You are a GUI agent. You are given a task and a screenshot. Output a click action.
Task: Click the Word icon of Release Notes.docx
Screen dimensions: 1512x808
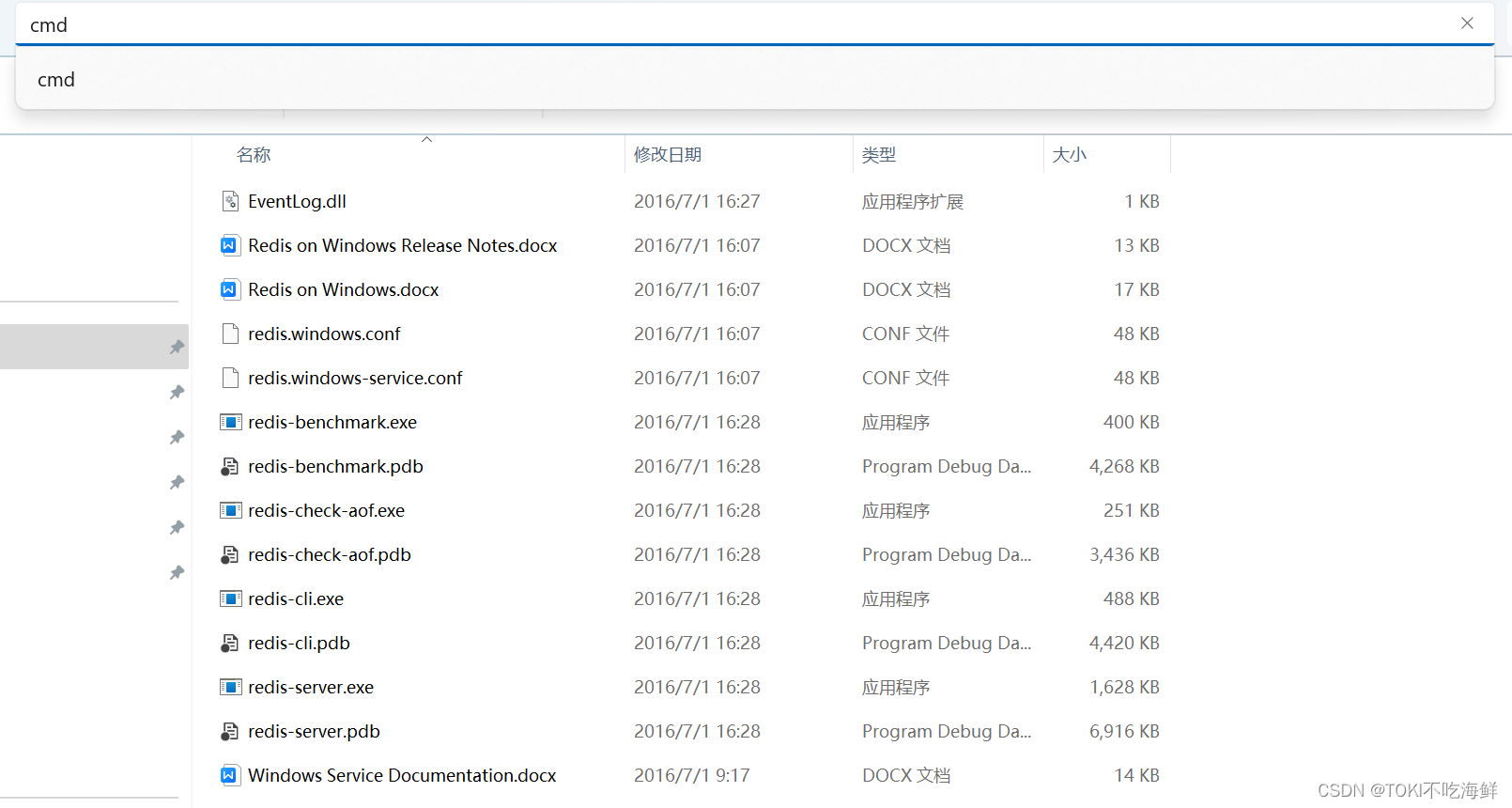pos(230,245)
